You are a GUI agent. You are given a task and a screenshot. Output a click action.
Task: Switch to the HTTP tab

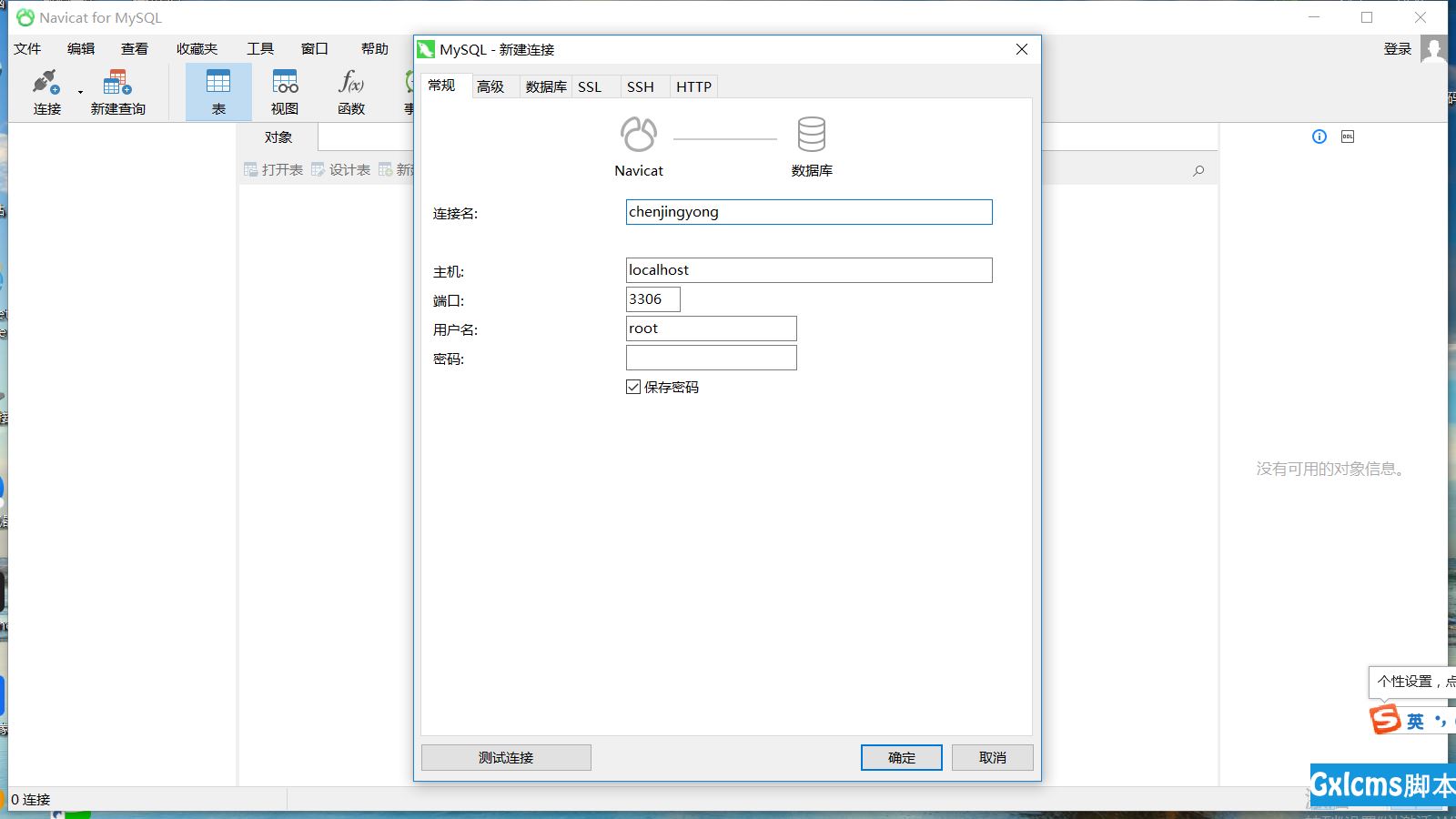click(693, 86)
